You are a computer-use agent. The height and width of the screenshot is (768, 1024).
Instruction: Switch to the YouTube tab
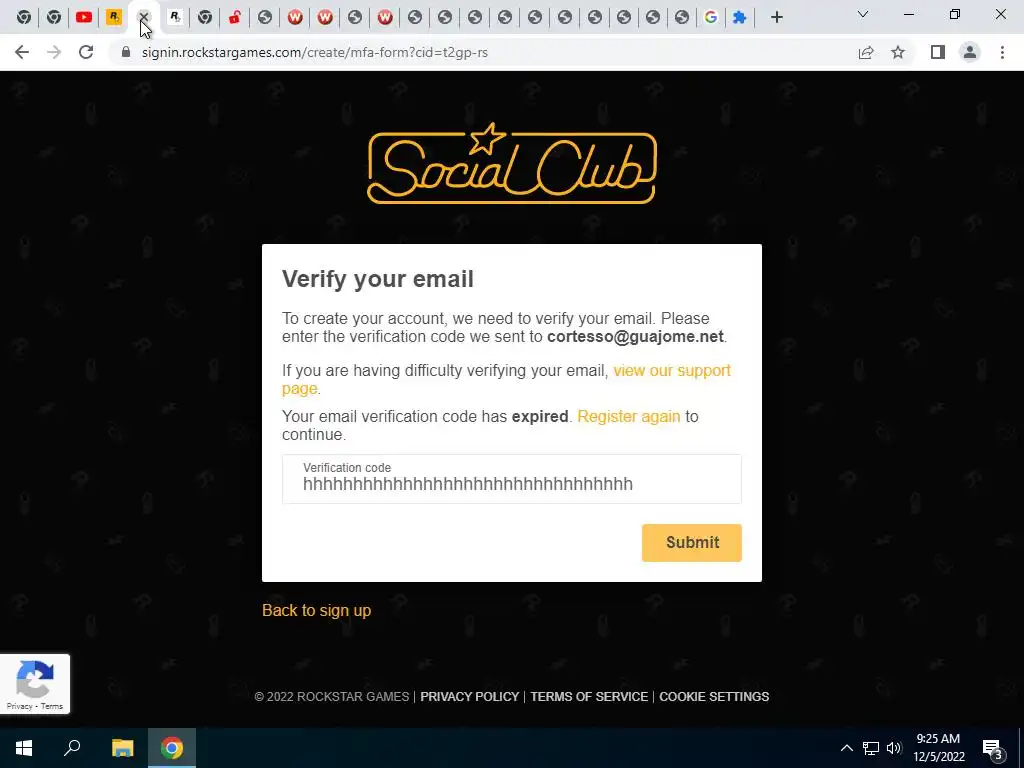pos(84,18)
